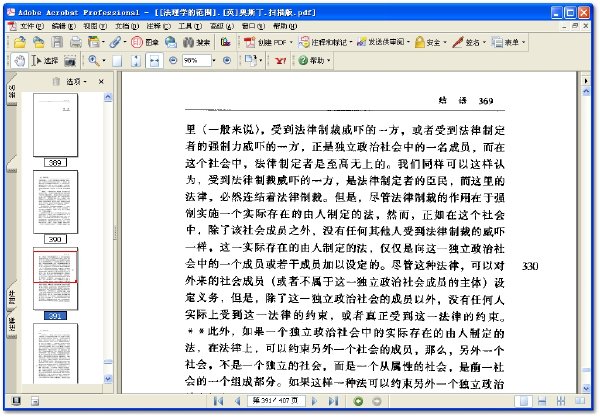Click the book icon beside the search button
The height and width of the screenshot is (417, 600).
click(225, 42)
